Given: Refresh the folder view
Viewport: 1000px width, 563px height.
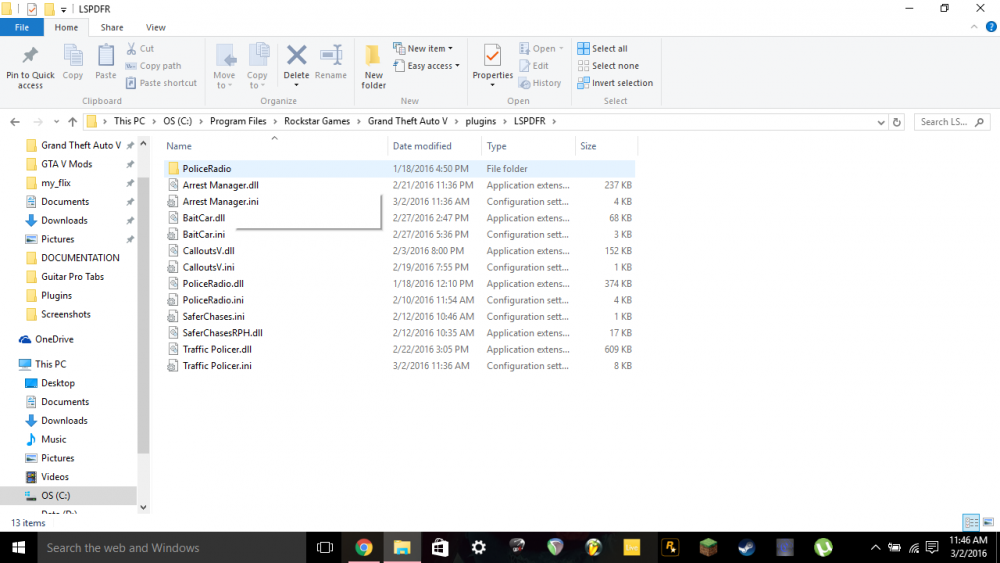Looking at the screenshot, I should [x=897, y=122].
